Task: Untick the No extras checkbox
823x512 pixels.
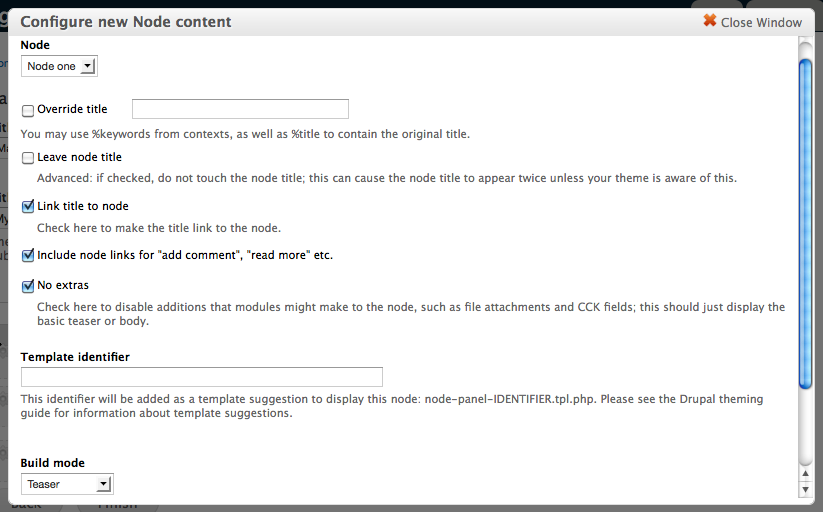Action: click(28, 286)
